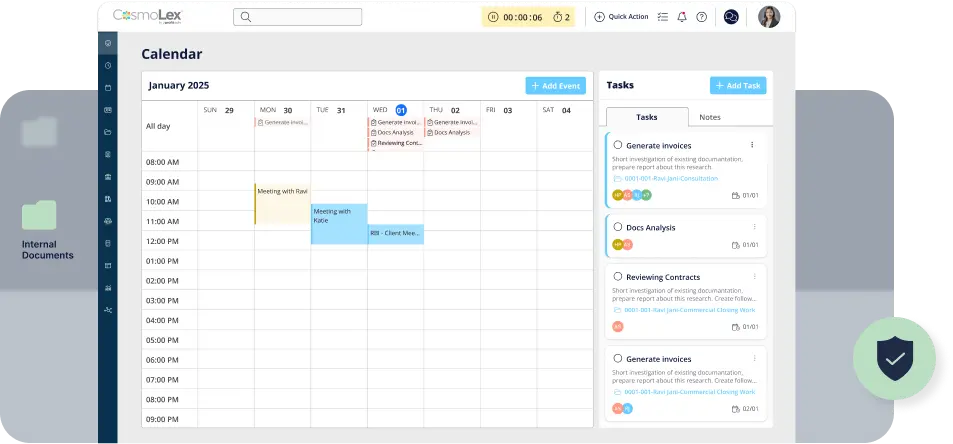953x444 pixels.
Task: Open the dashboard icon atop the sidebar
Action: click(108, 43)
